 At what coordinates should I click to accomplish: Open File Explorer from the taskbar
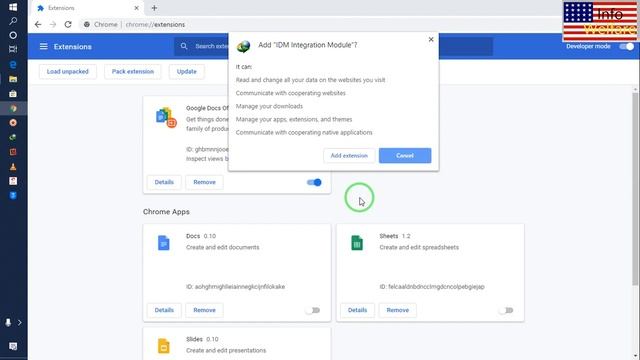13,79
